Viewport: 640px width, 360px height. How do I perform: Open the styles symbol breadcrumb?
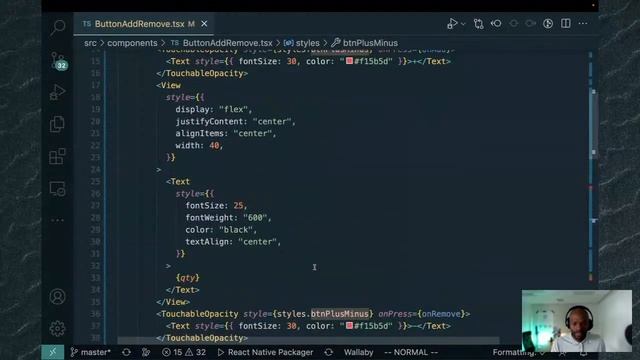coord(302,43)
